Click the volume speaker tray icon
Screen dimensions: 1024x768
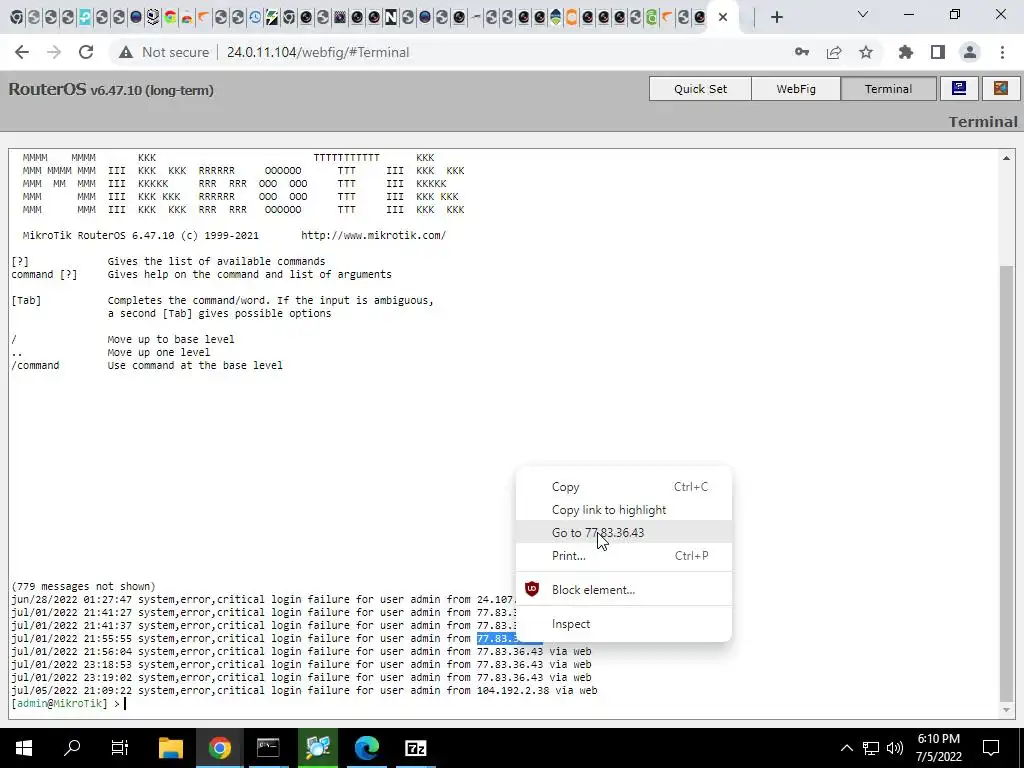tap(895, 748)
